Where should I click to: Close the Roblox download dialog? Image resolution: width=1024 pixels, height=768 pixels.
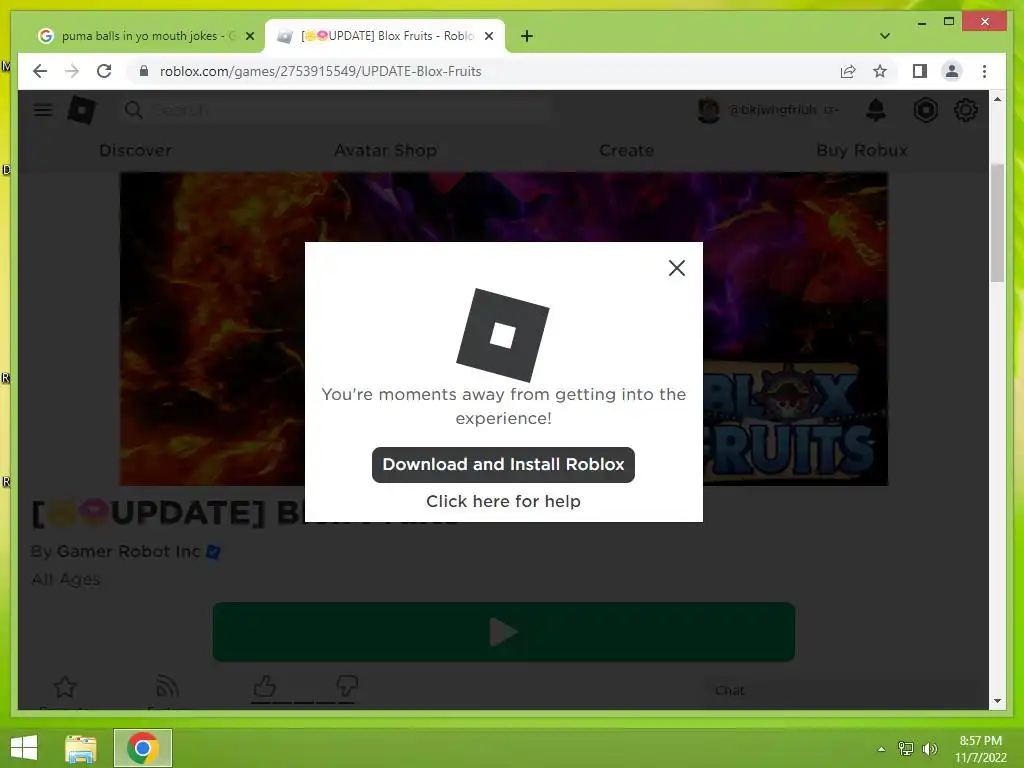click(677, 268)
